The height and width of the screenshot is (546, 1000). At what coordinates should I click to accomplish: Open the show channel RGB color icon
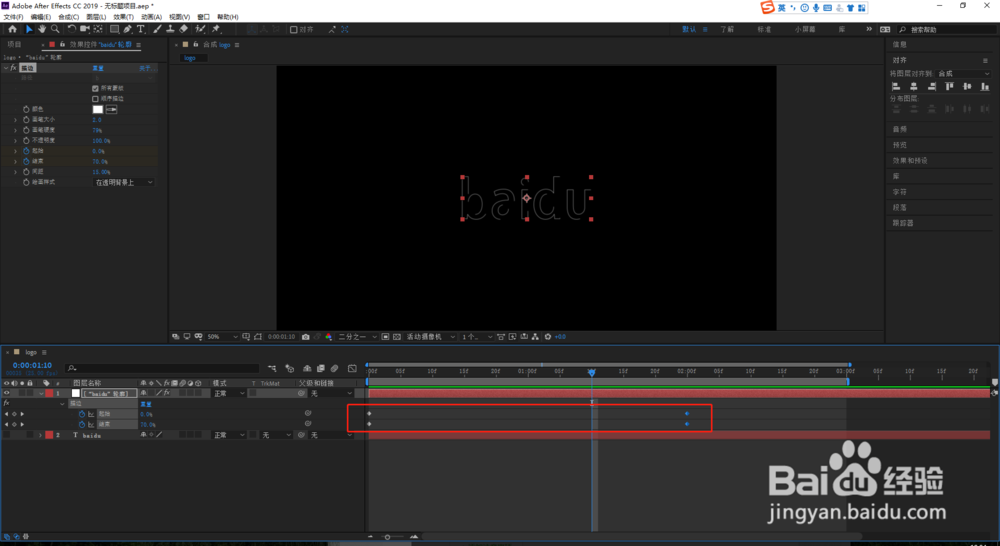pos(328,337)
